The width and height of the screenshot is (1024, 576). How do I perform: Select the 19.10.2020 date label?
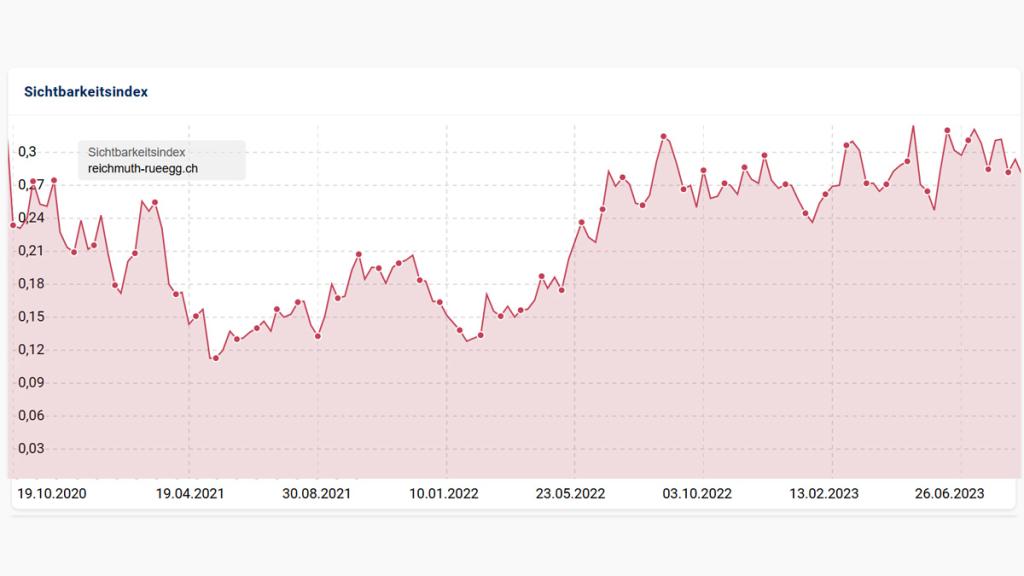[53, 494]
